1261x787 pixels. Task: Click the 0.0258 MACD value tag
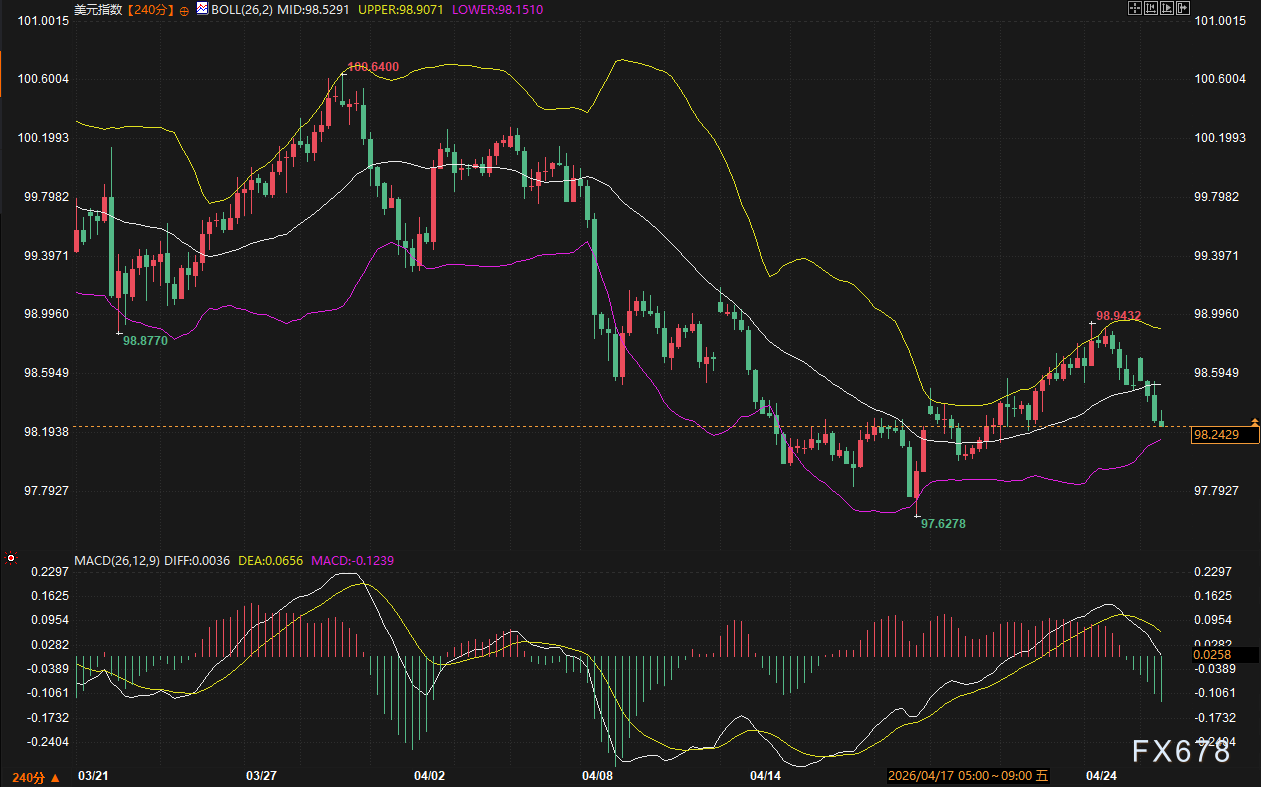point(1211,654)
